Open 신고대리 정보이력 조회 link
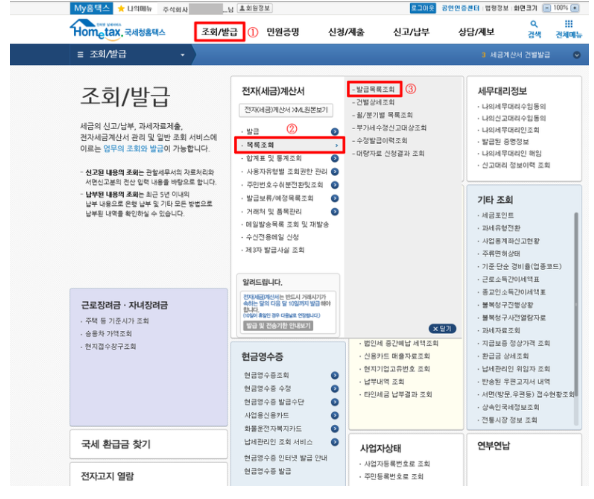The image size is (594, 499). [x=516, y=165]
